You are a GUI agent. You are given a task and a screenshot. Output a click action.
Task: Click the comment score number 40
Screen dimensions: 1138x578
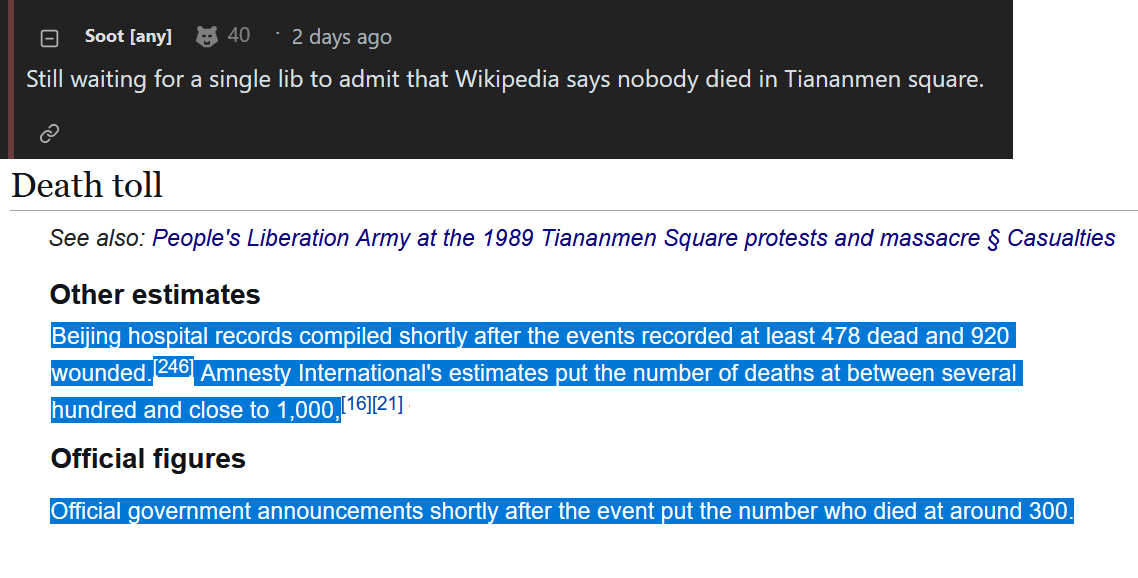click(x=239, y=36)
